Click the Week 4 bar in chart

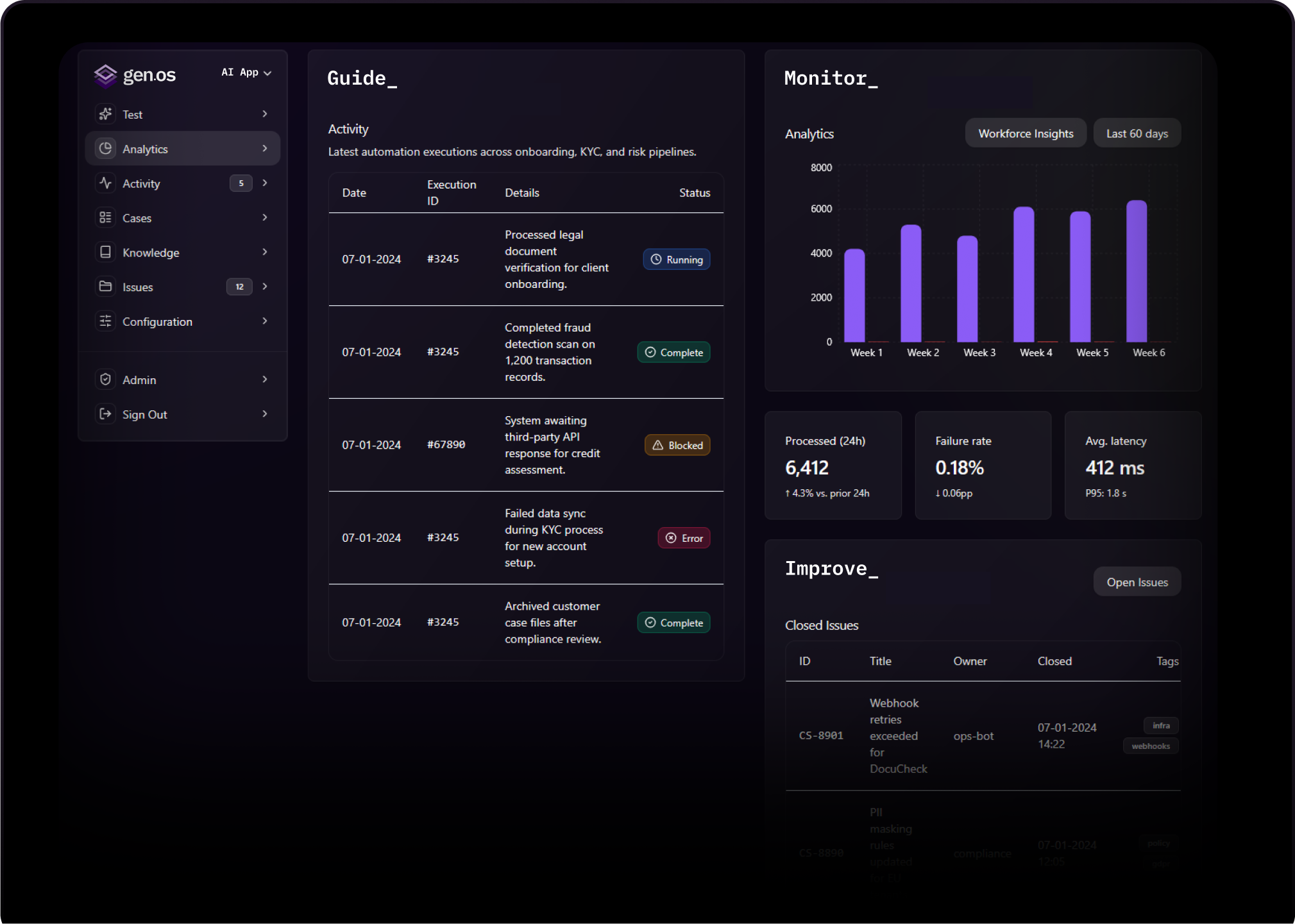click(1024, 274)
